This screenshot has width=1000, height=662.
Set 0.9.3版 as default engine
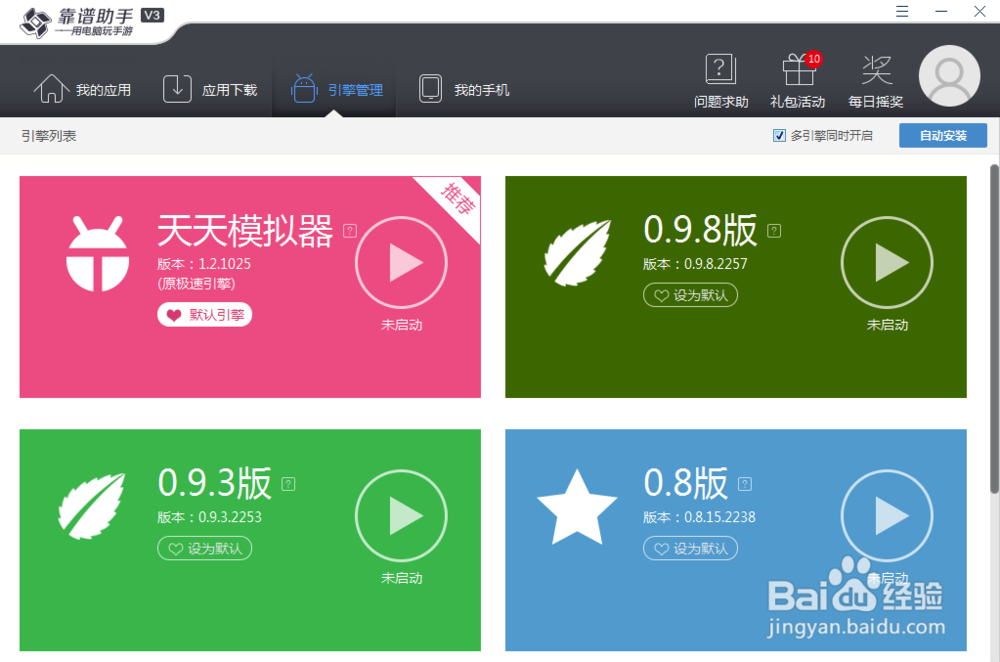pos(205,548)
